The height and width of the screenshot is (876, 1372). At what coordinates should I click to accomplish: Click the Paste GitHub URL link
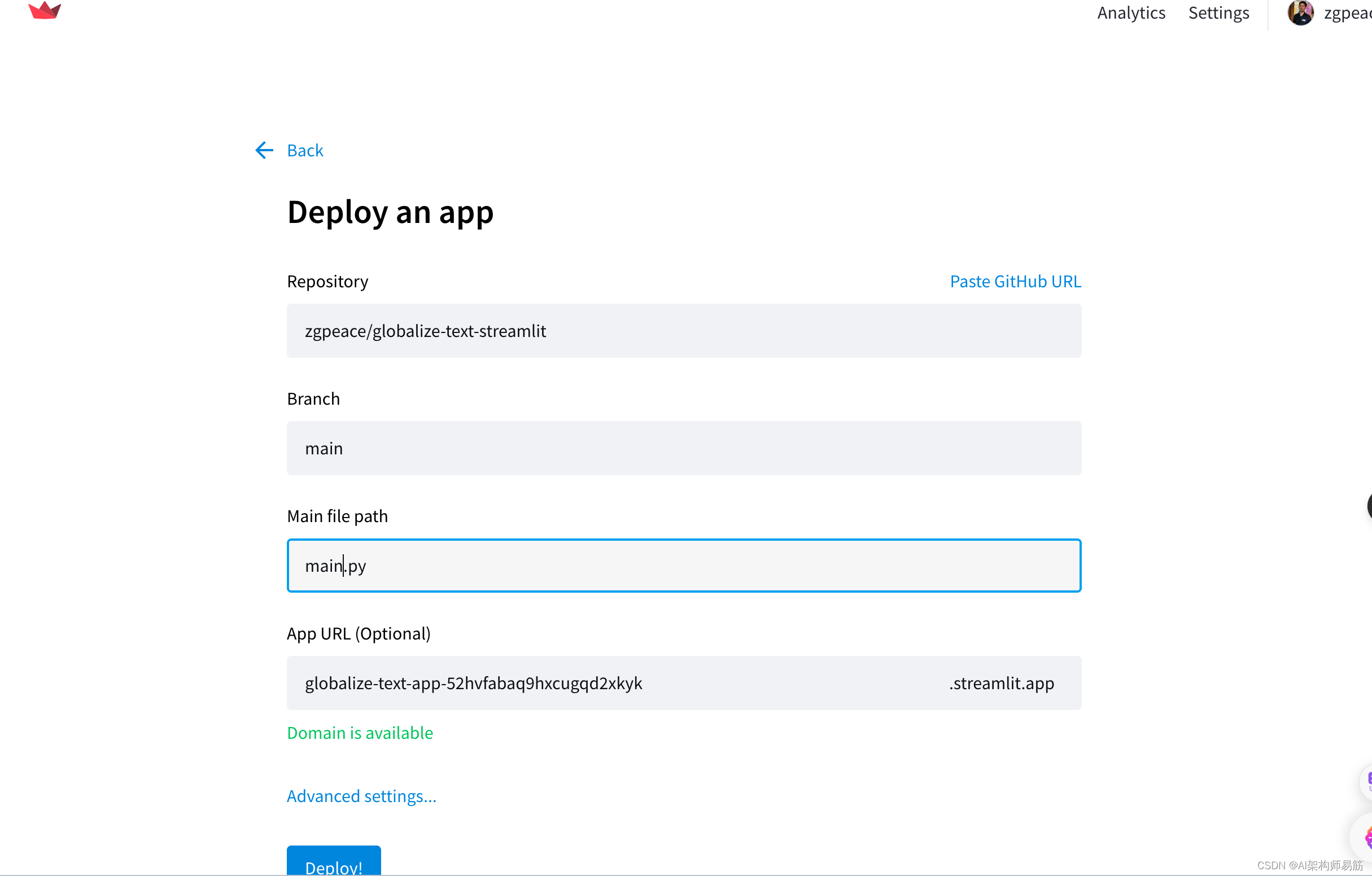(x=1015, y=281)
